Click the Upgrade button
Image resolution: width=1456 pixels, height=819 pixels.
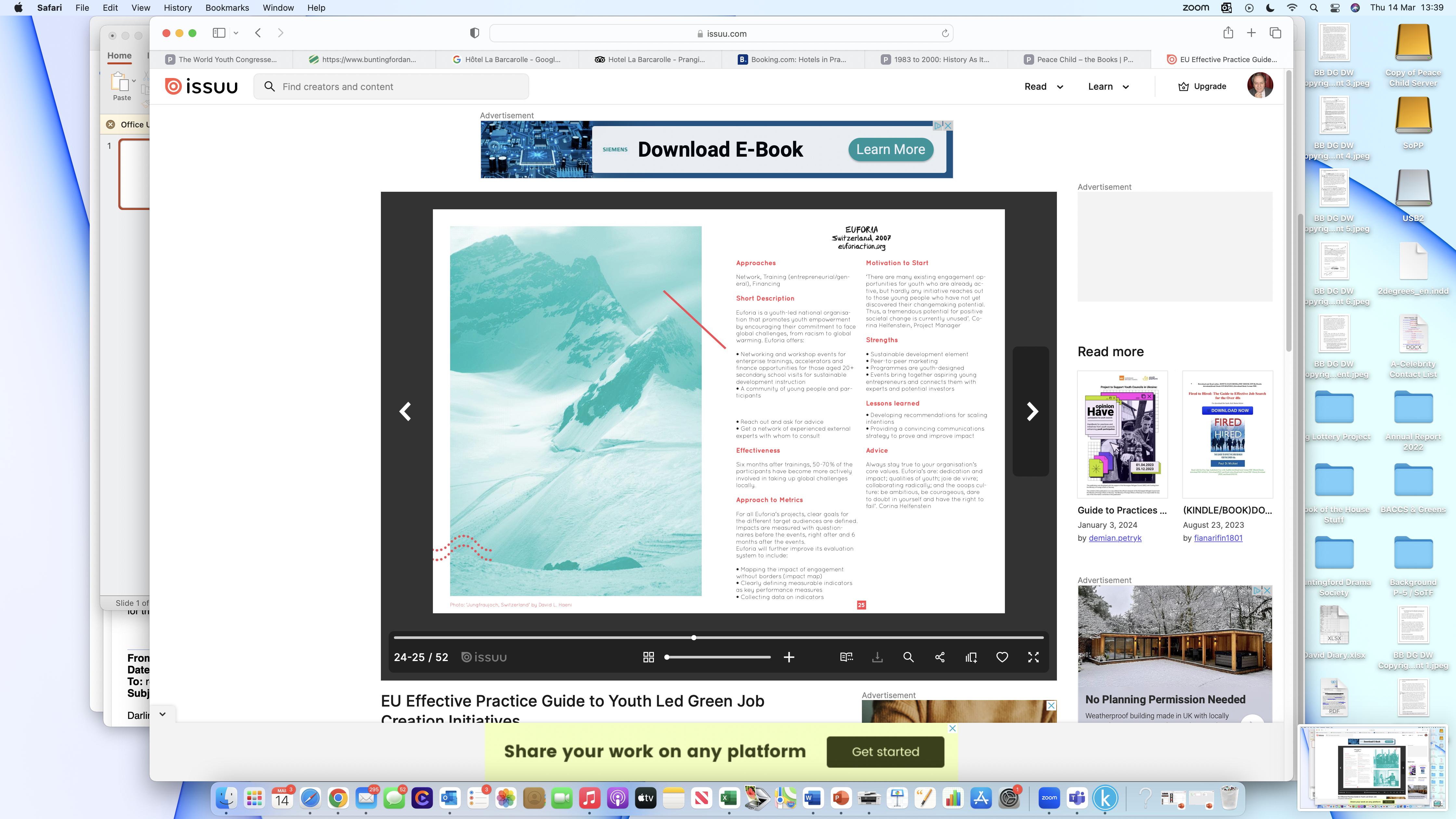click(1202, 86)
